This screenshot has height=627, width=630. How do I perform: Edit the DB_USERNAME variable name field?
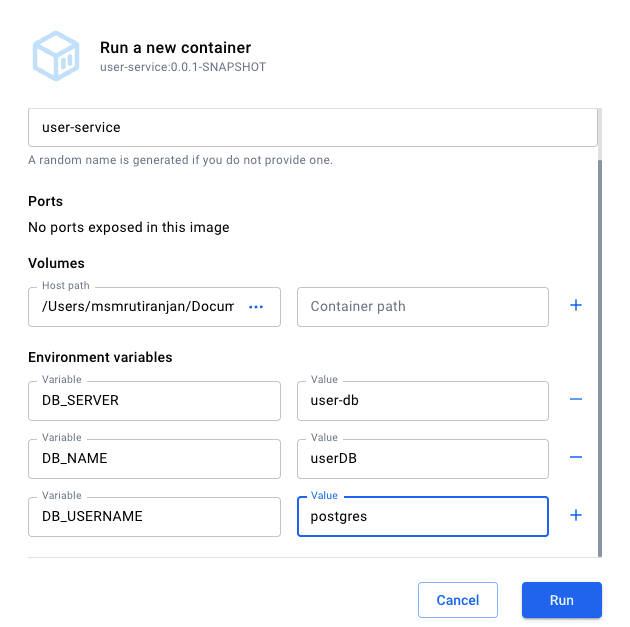[x=154, y=517]
